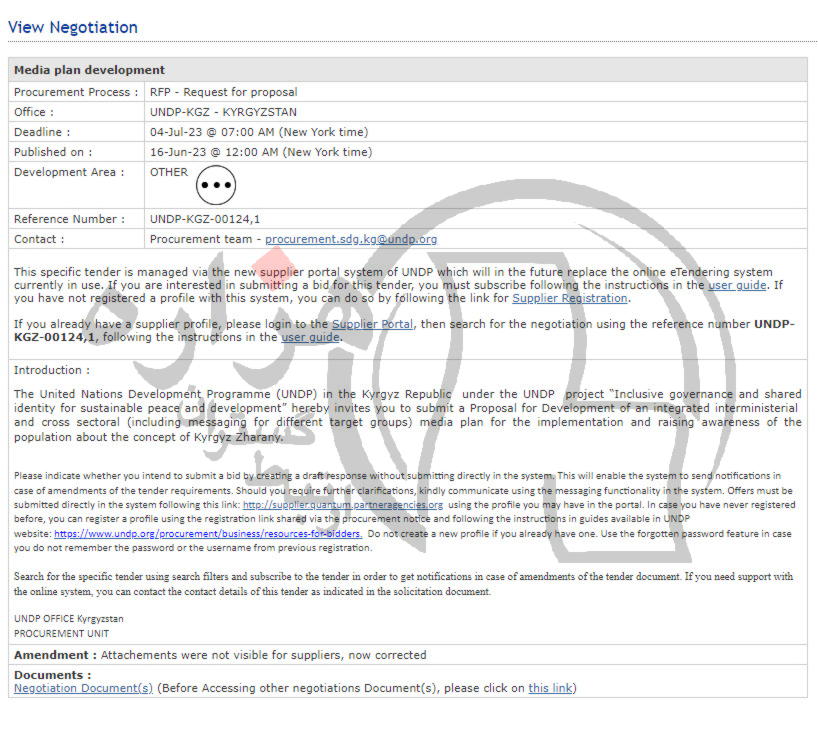818x742 pixels.
Task: Open user guide link after bold reference number
Action: 310,337
